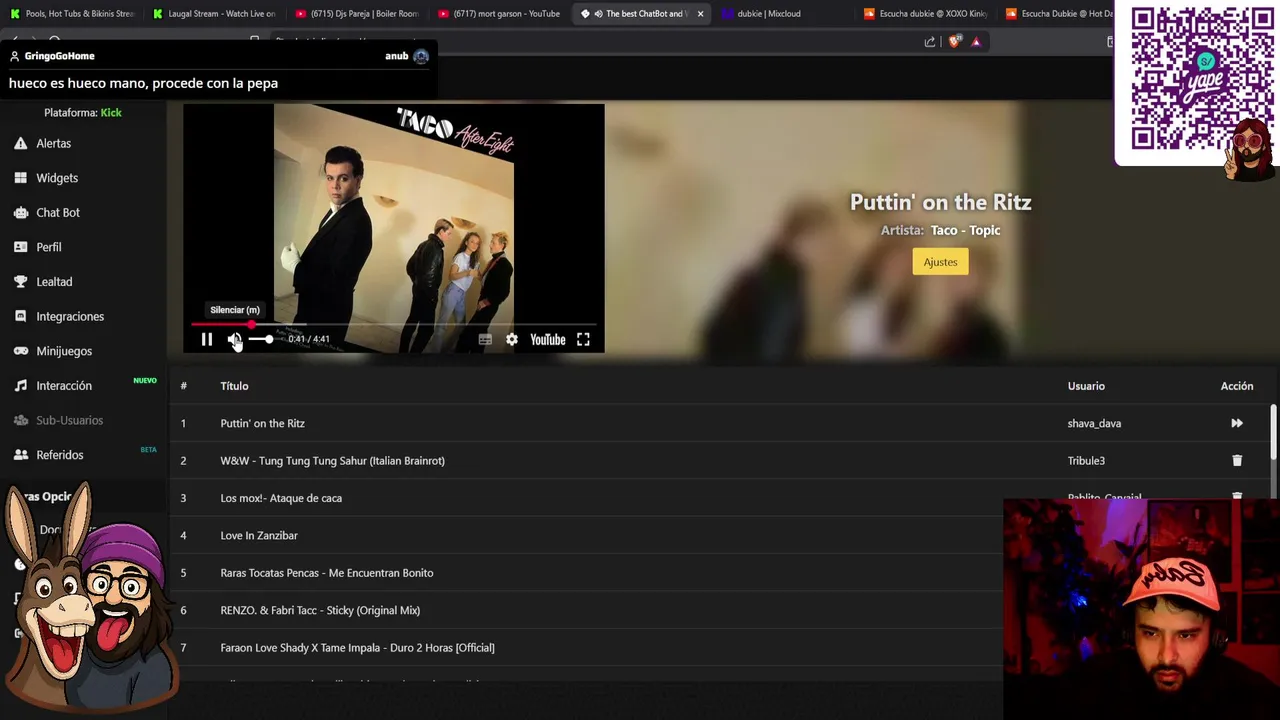This screenshot has height=720, width=1280.
Task: Click the song queue scrollbar
Action: coord(1273,434)
